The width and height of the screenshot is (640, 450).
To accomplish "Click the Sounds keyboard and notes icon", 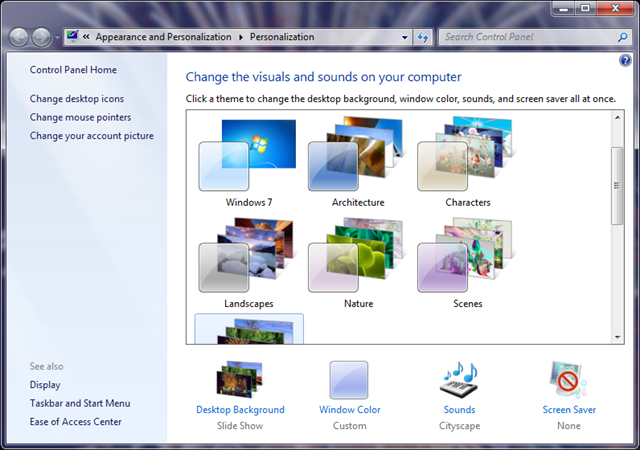I will tap(460, 380).
